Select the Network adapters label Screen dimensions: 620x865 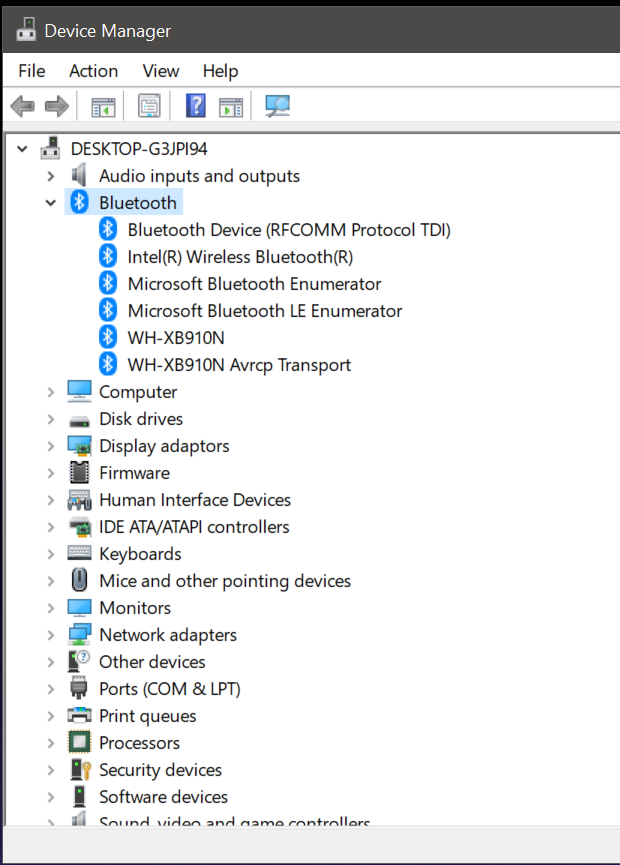click(168, 634)
